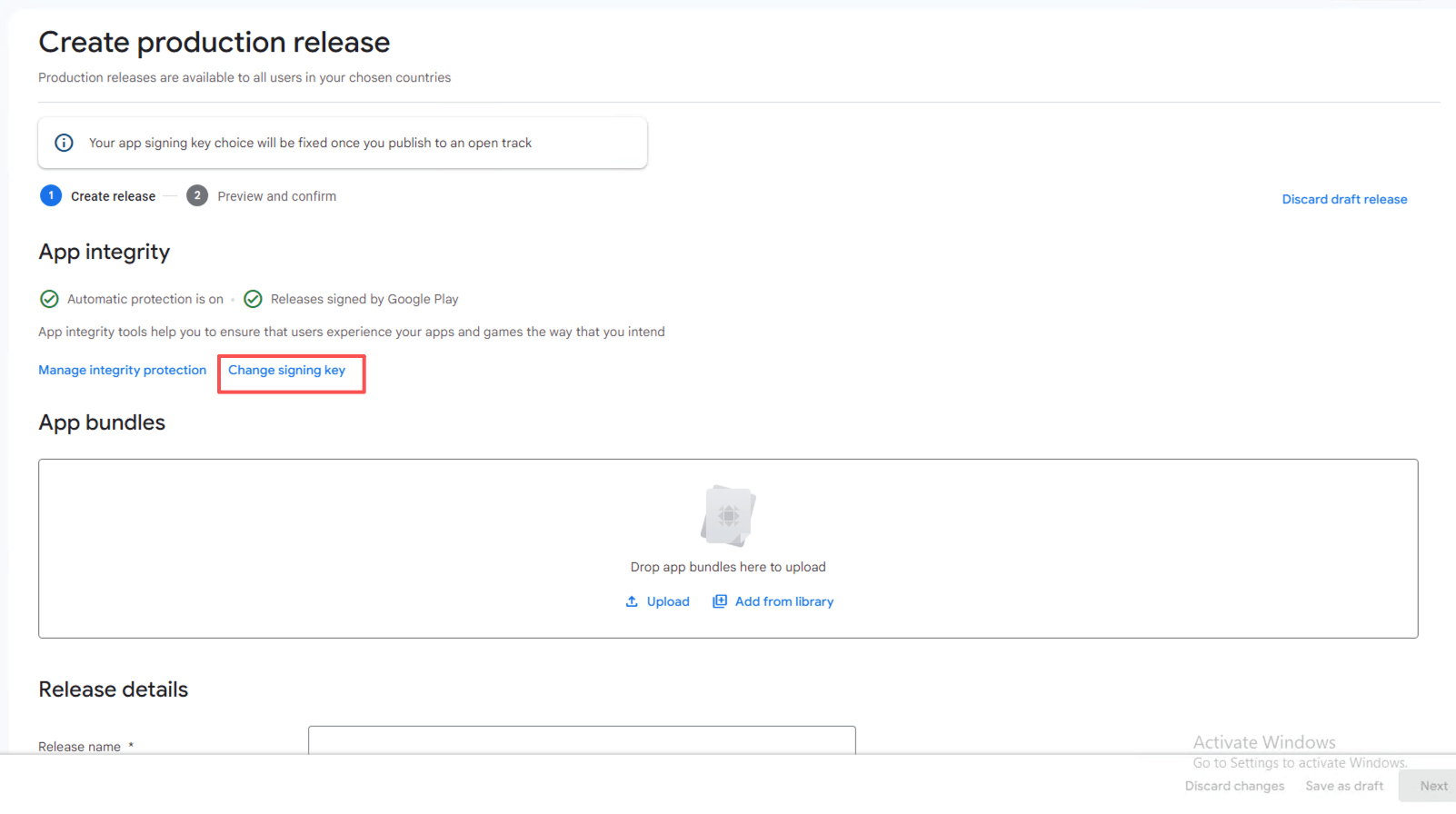This screenshot has width=1456, height=814.
Task: Select the Create release step label
Action: 113,196
